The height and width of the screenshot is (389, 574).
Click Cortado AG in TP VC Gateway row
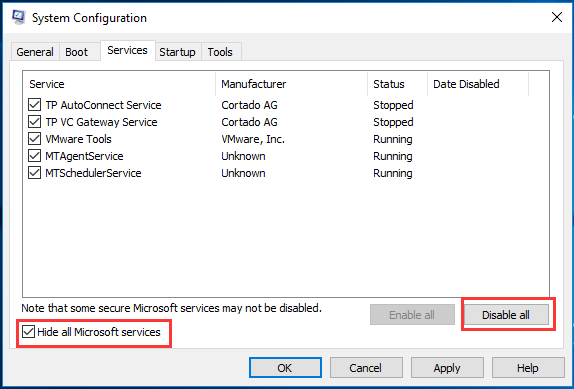(x=249, y=122)
